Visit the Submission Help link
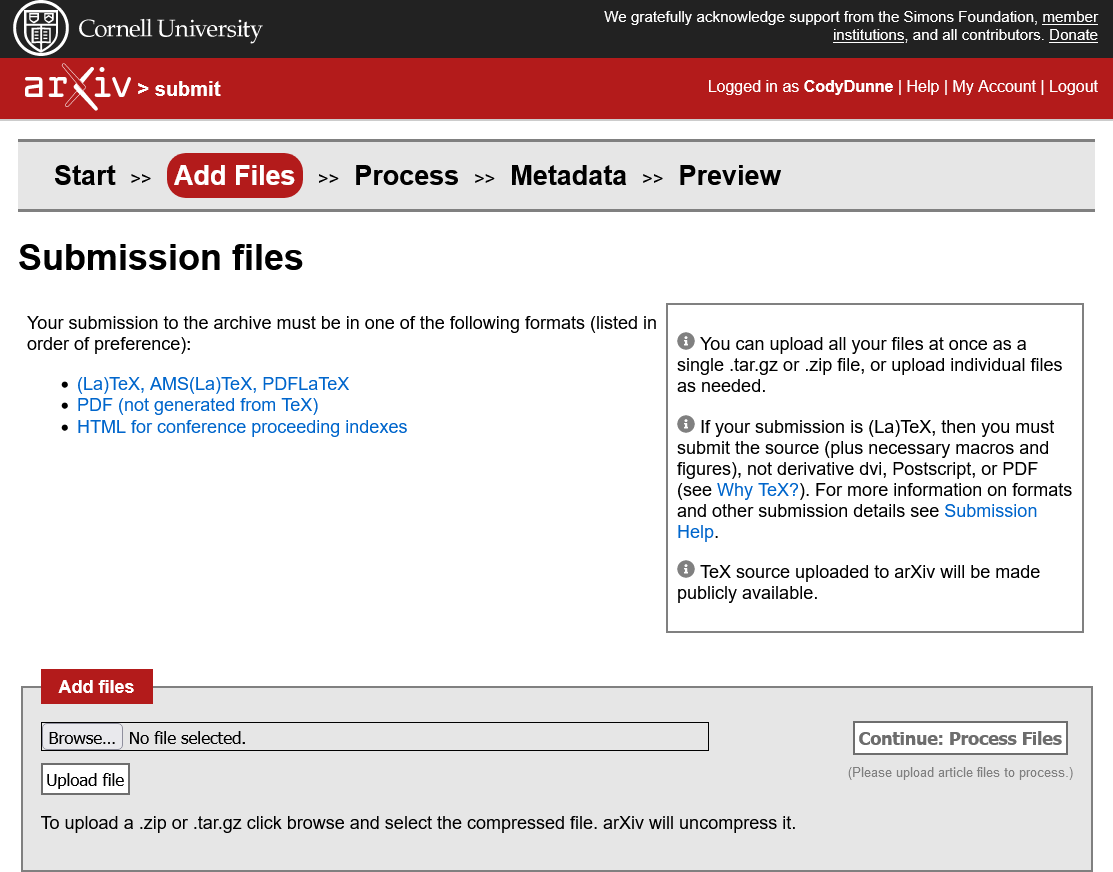 (990, 511)
